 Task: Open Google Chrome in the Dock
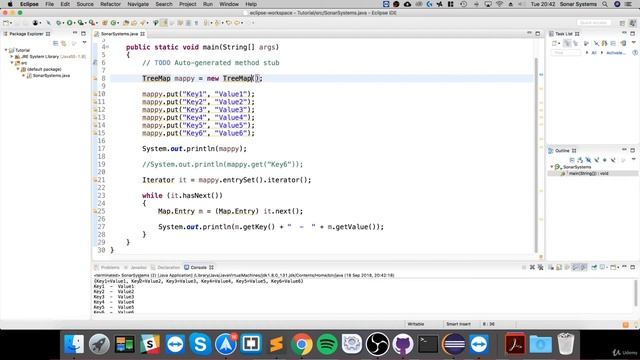pos(302,344)
